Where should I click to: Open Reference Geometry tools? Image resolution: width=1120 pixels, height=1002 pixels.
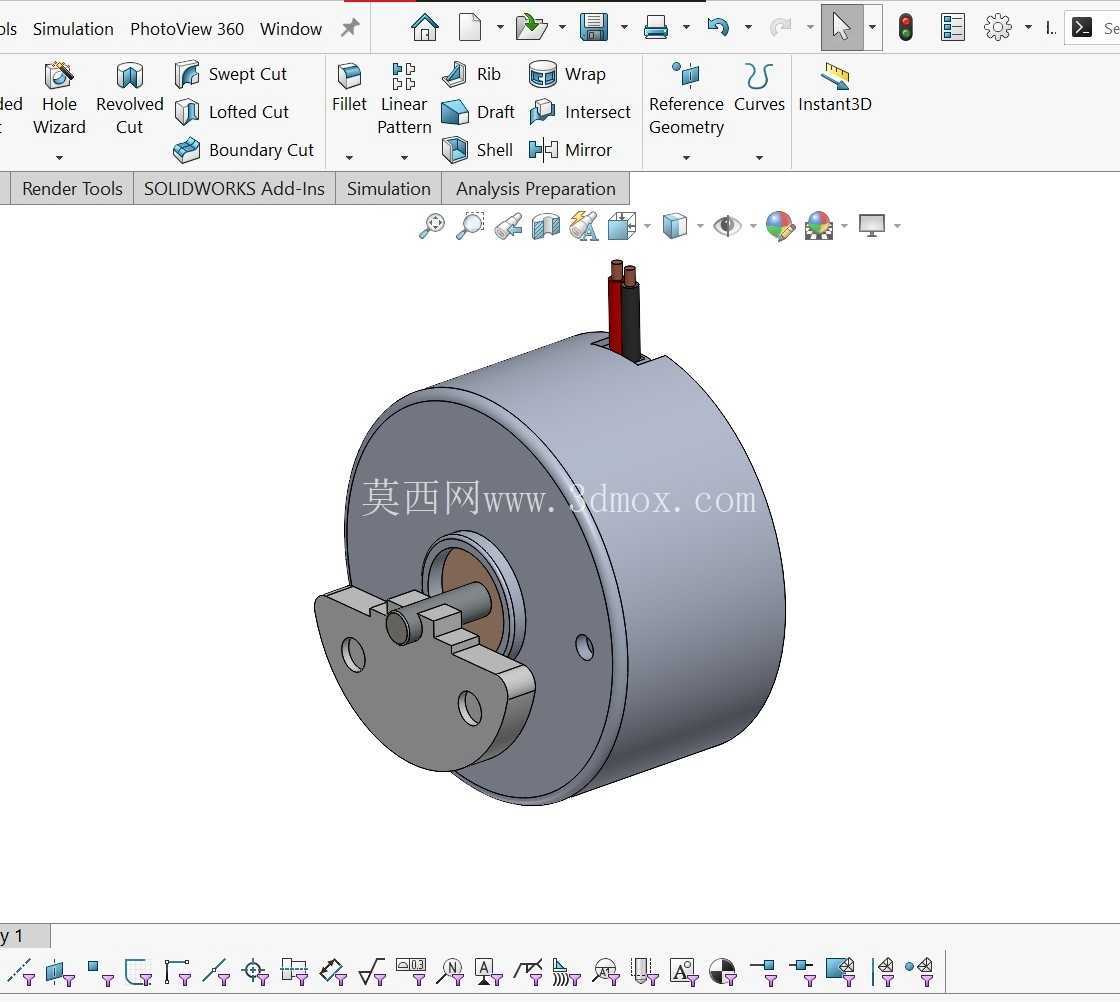click(x=686, y=99)
